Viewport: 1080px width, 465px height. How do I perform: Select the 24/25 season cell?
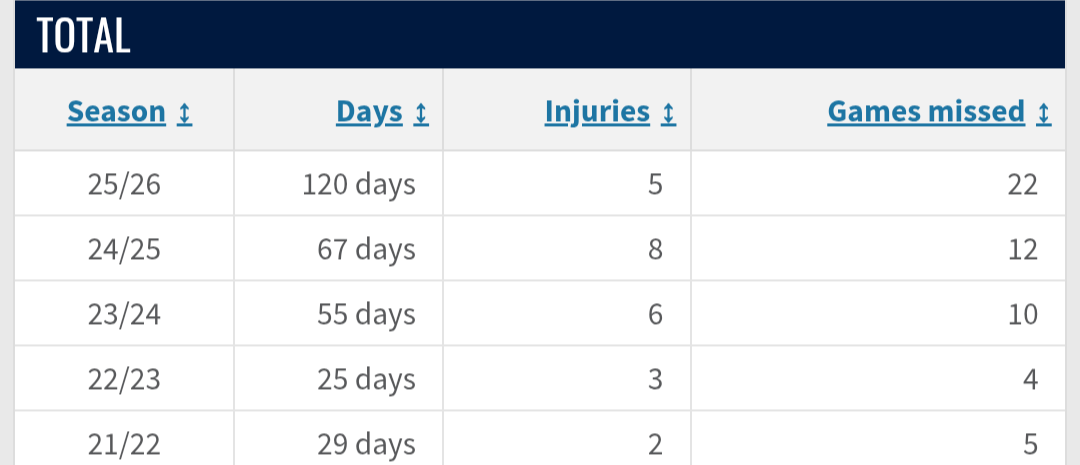[124, 249]
